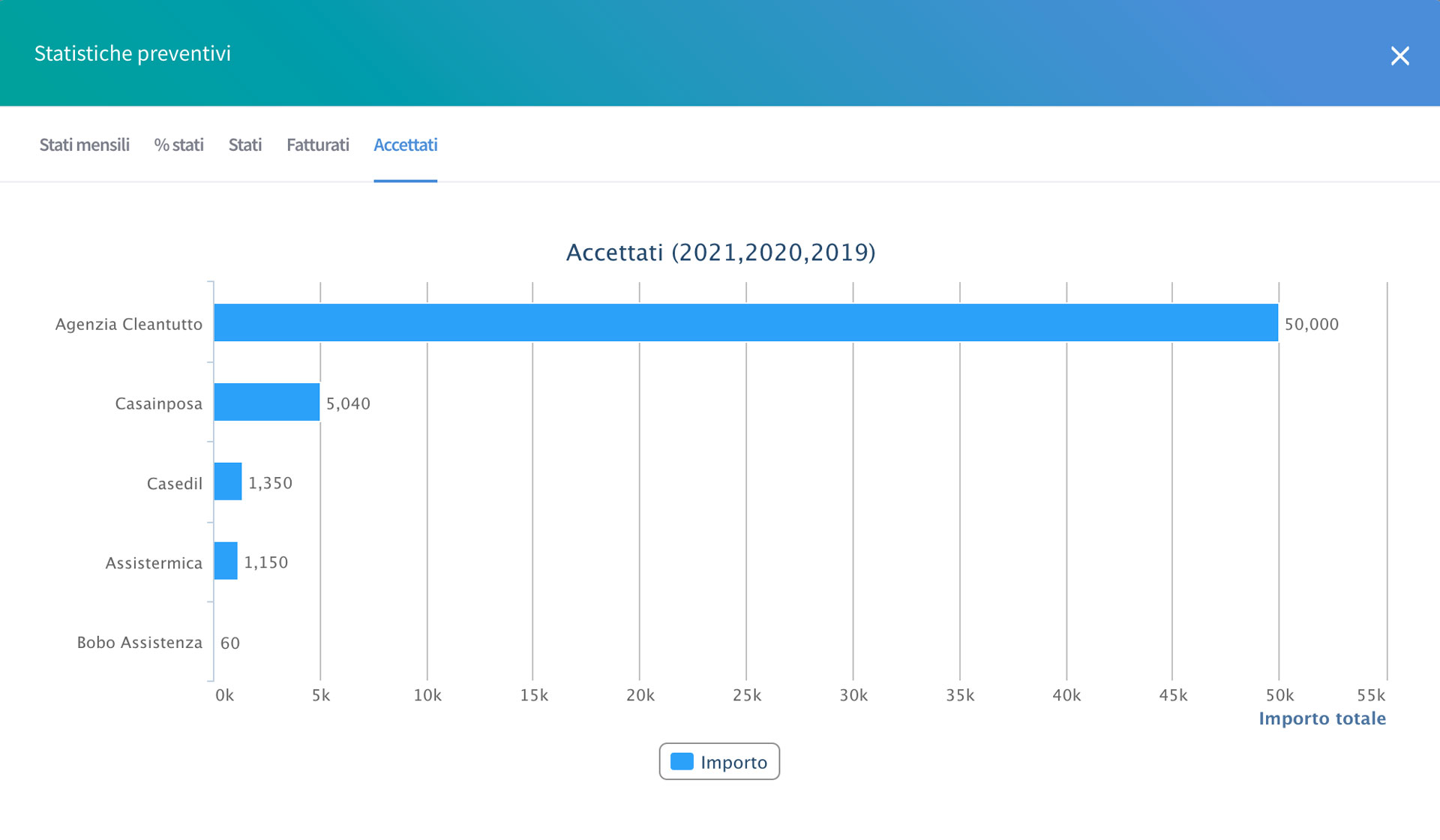Toggle the Importo legend entry
1440x840 pixels.
(x=719, y=762)
